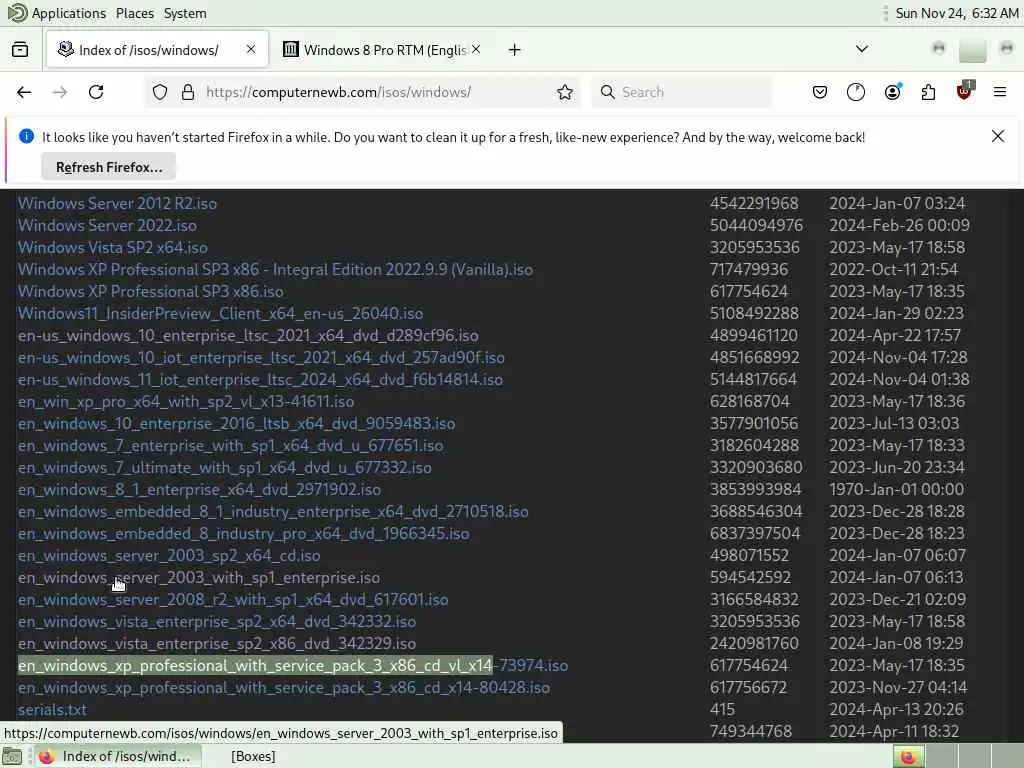The width and height of the screenshot is (1024, 768).
Task: Open the Windows Server 2012 R2.iso link
Action: click(x=117, y=203)
